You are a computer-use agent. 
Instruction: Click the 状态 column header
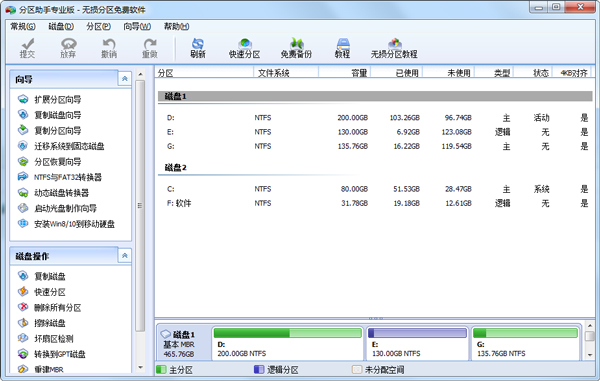[533, 72]
